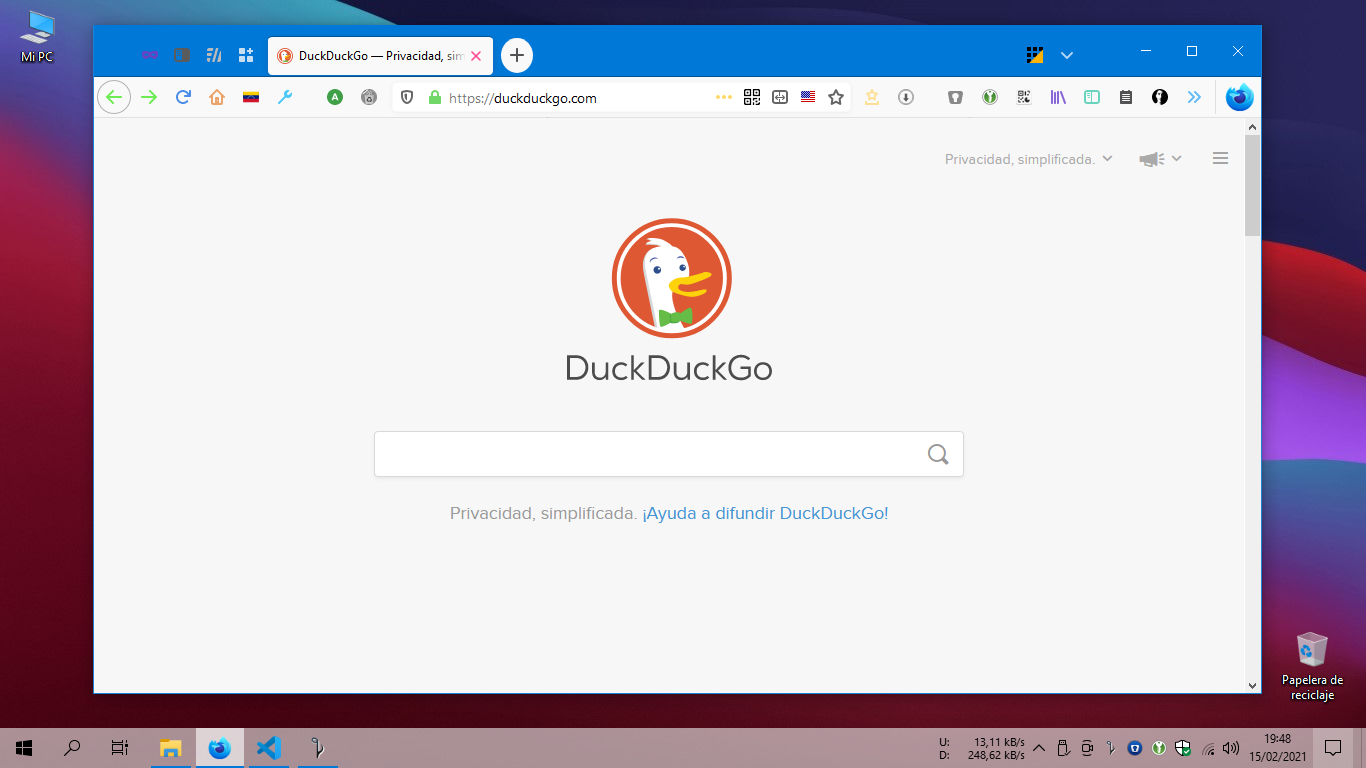The image size is (1366, 768).
Task: Show hidden tray icons chevron
Action: click(1038, 748)
